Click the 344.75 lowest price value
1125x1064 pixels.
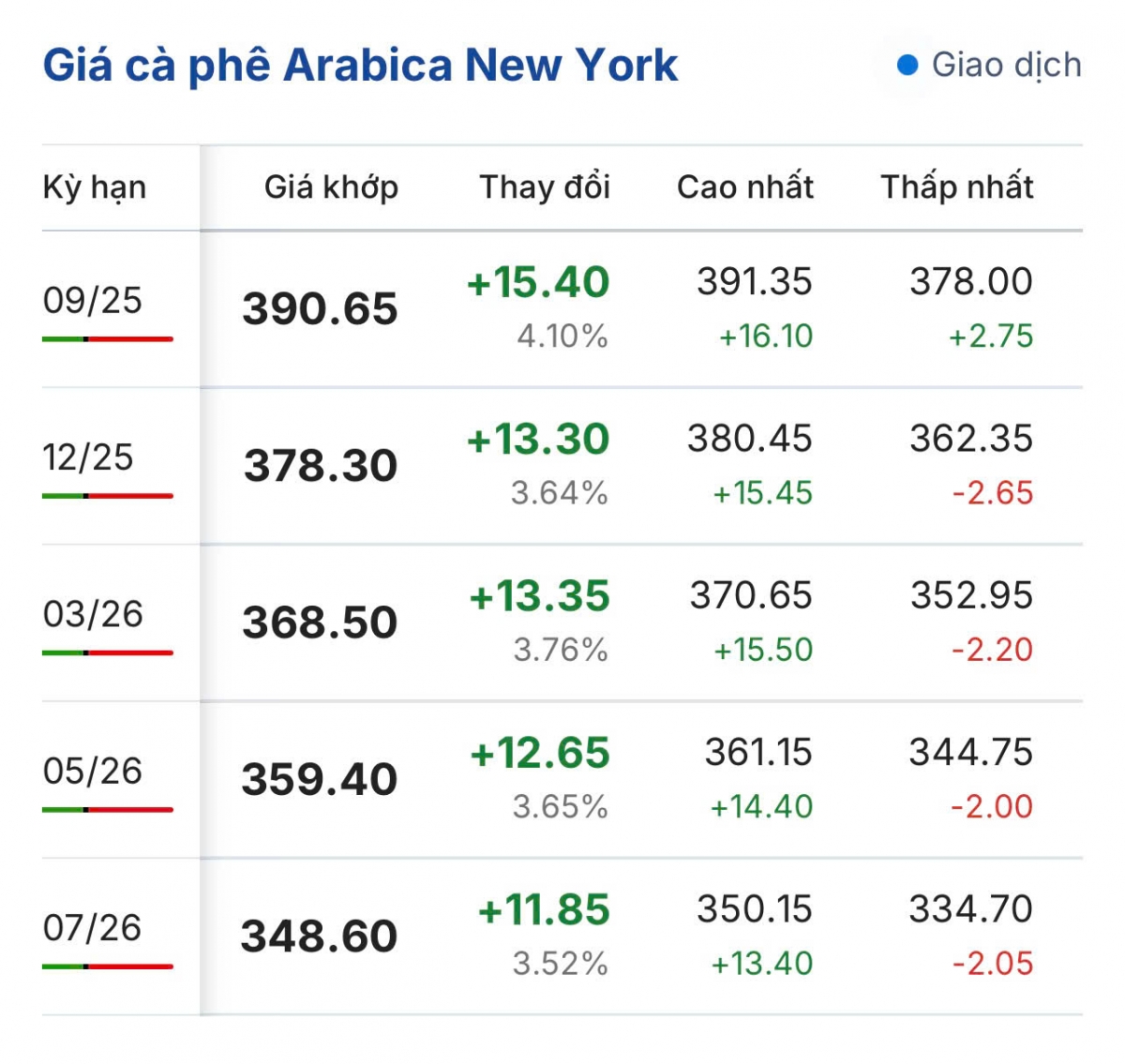(x=971, y=752)
